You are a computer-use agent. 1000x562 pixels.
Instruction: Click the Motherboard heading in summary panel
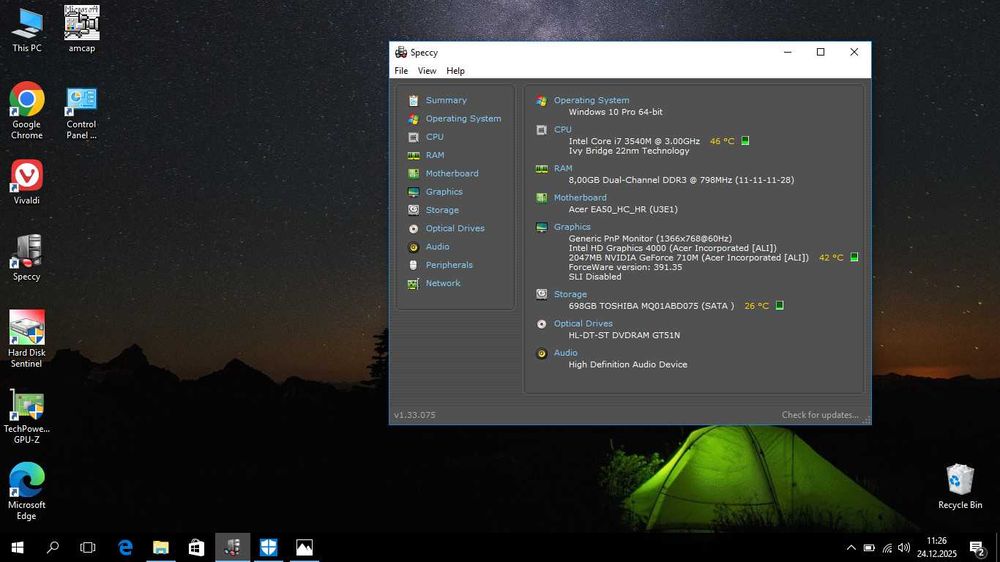tap(580, 198)
